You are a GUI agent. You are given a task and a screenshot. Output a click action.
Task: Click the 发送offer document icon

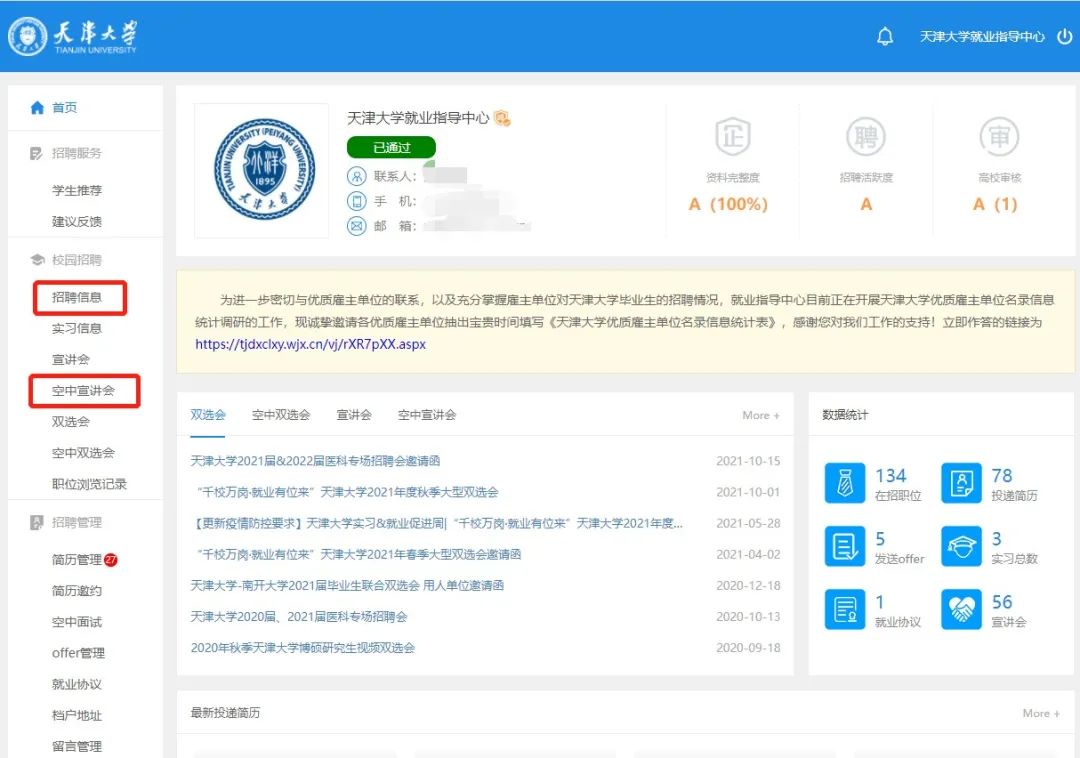(x=845, y=546)
